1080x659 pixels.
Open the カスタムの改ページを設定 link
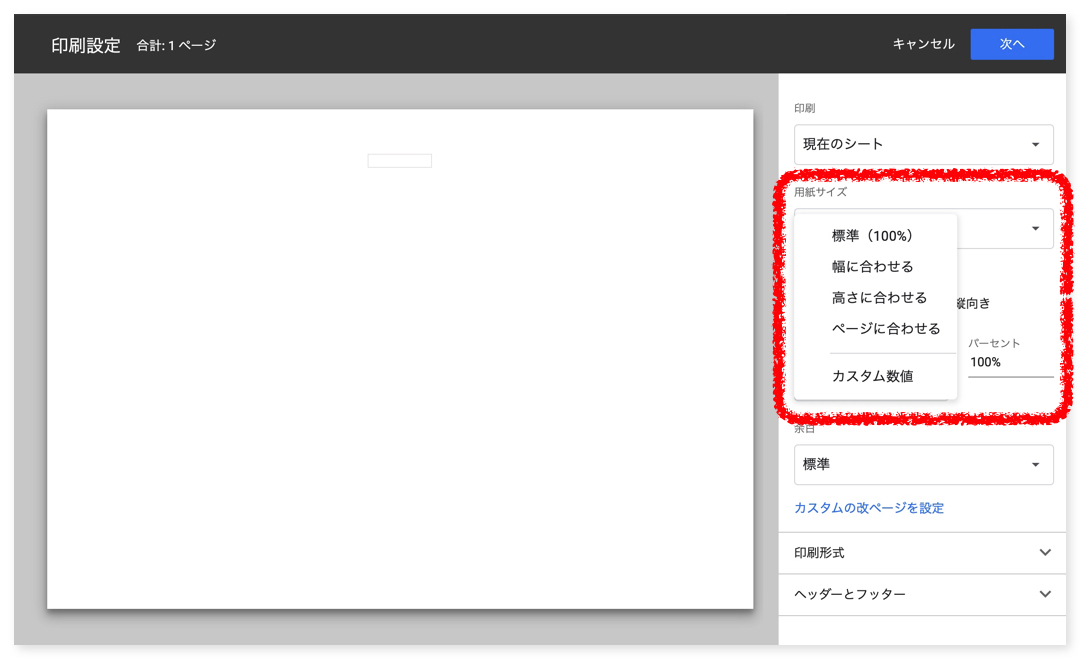[x=868, y=508]
